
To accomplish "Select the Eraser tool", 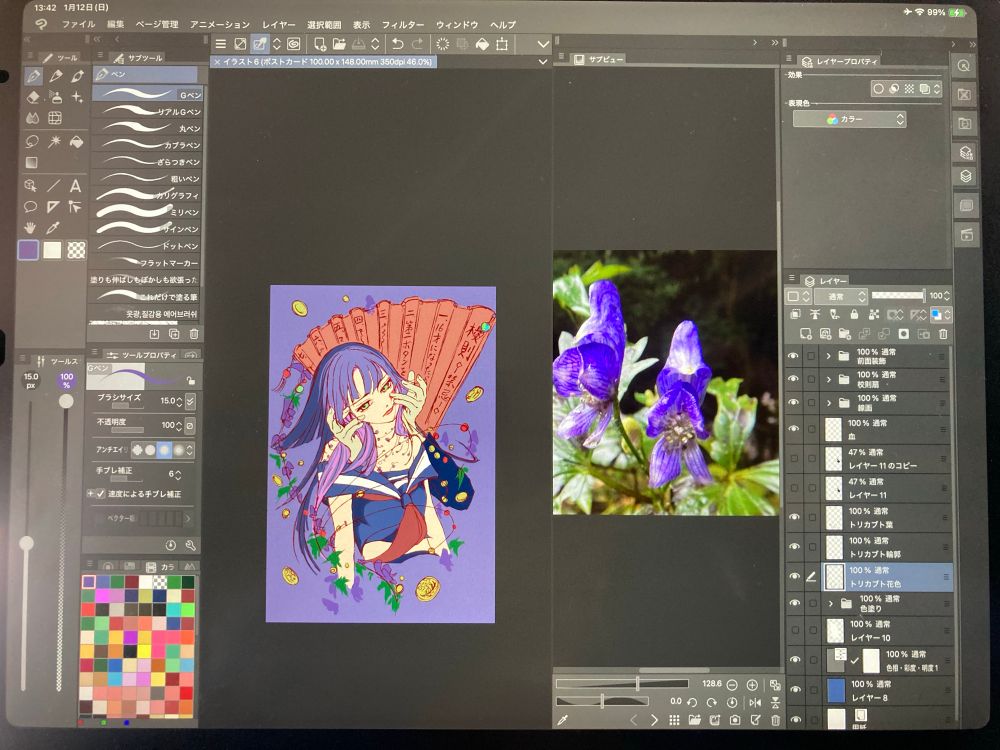I will coord(33,97).
